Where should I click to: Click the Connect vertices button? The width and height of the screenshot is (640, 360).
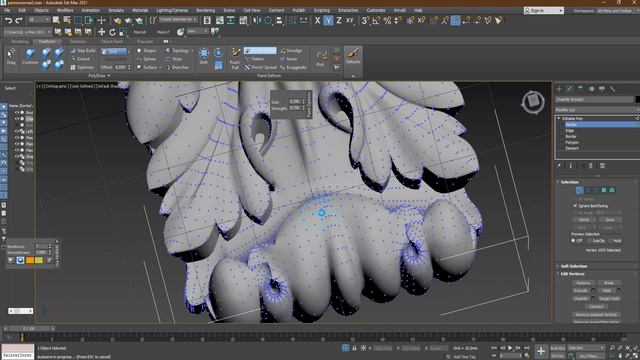(x=596, y=307)
